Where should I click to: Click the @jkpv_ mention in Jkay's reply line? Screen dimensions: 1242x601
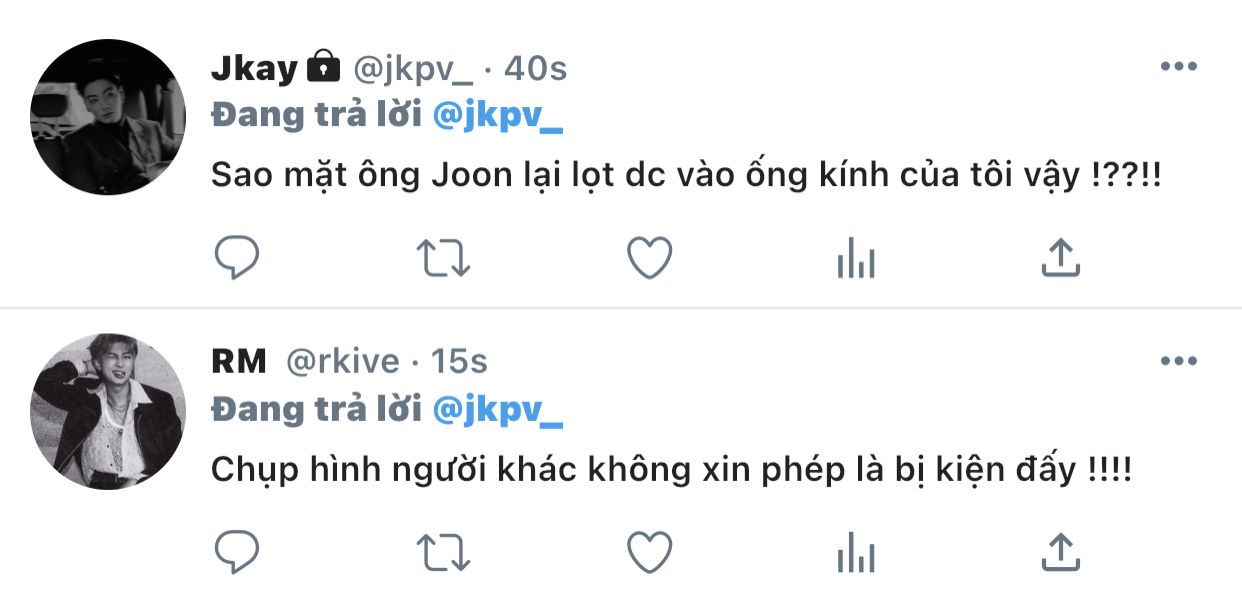(x=498, y=116)
